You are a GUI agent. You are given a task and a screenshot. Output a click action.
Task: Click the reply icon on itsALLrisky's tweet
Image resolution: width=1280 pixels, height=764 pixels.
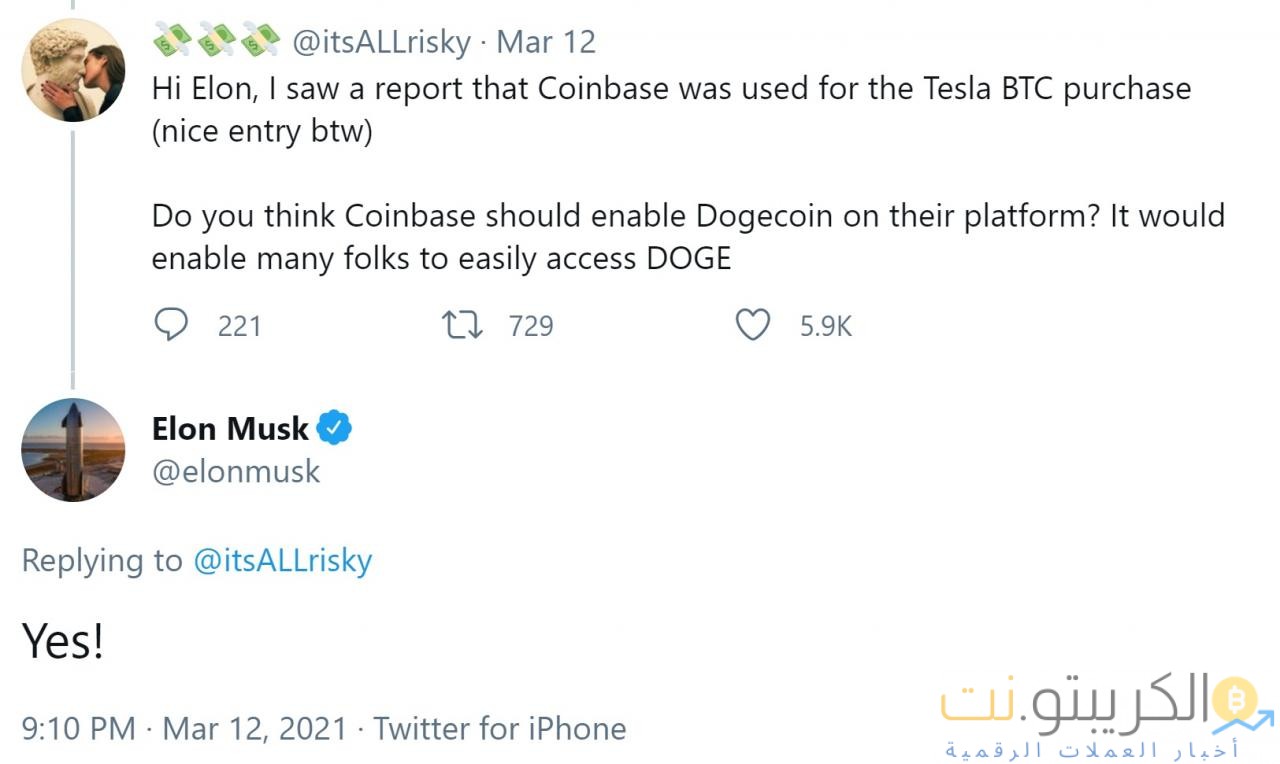(x=172, y=324)
